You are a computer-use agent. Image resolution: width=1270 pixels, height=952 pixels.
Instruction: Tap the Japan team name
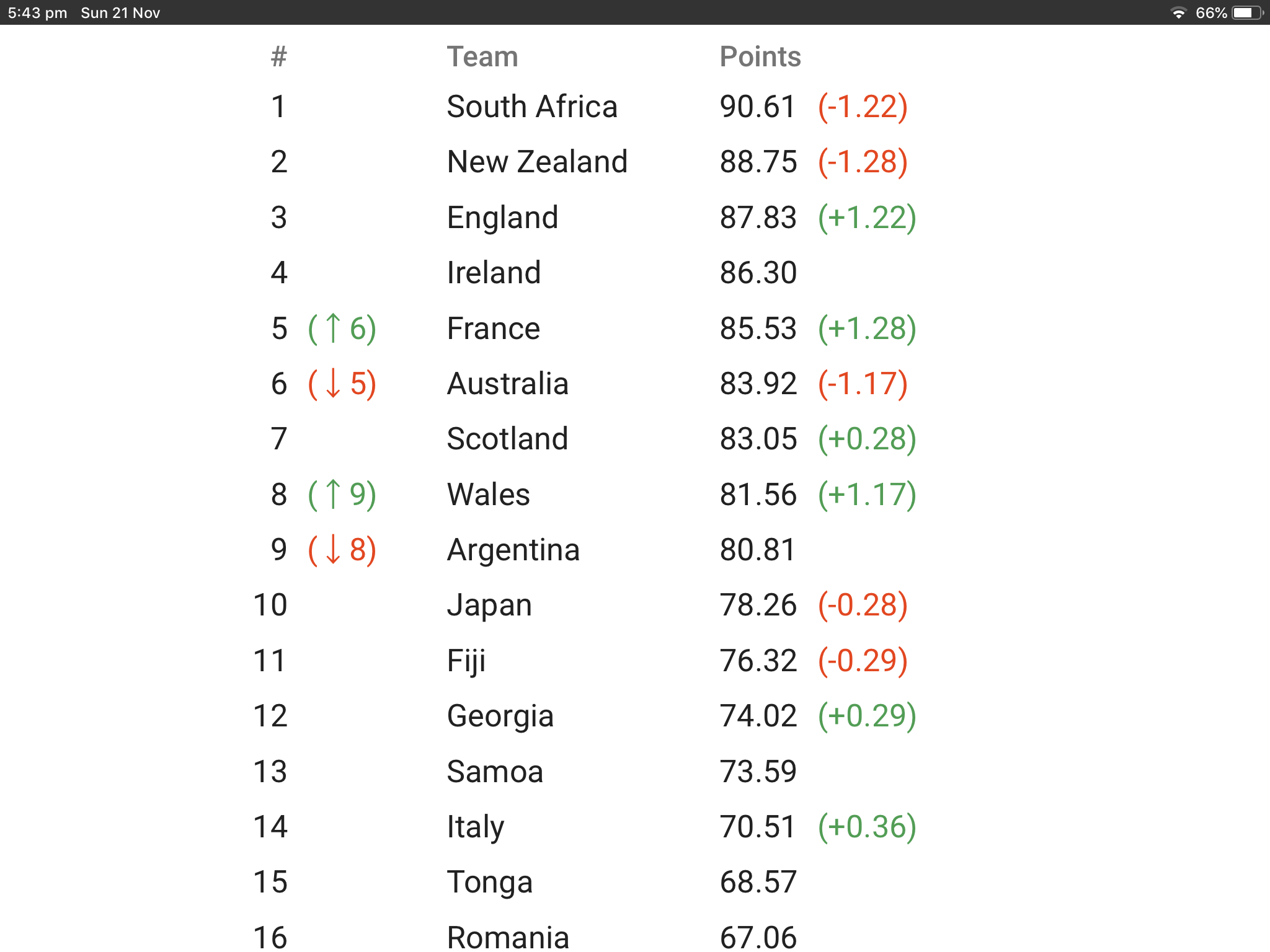point(489,605)
